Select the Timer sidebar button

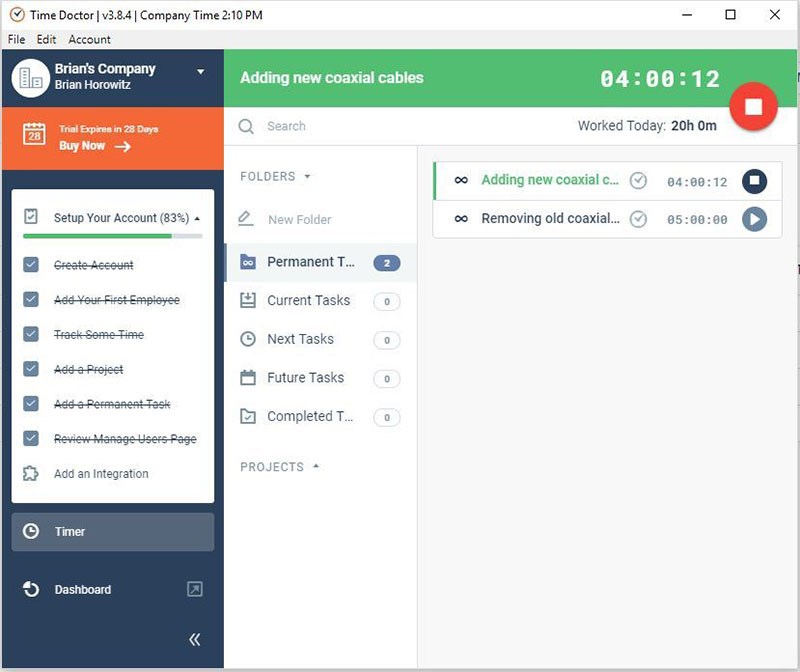pyautogui.click(x=113, y=532)
